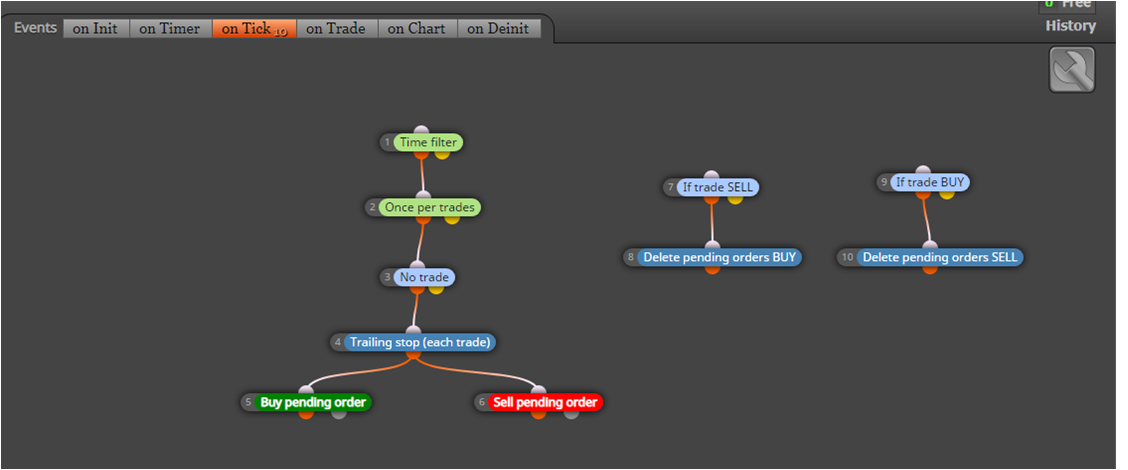Click the yellow output connector on No trade
The height and width of the screenshot is (470, 1128).
[436, 289]
